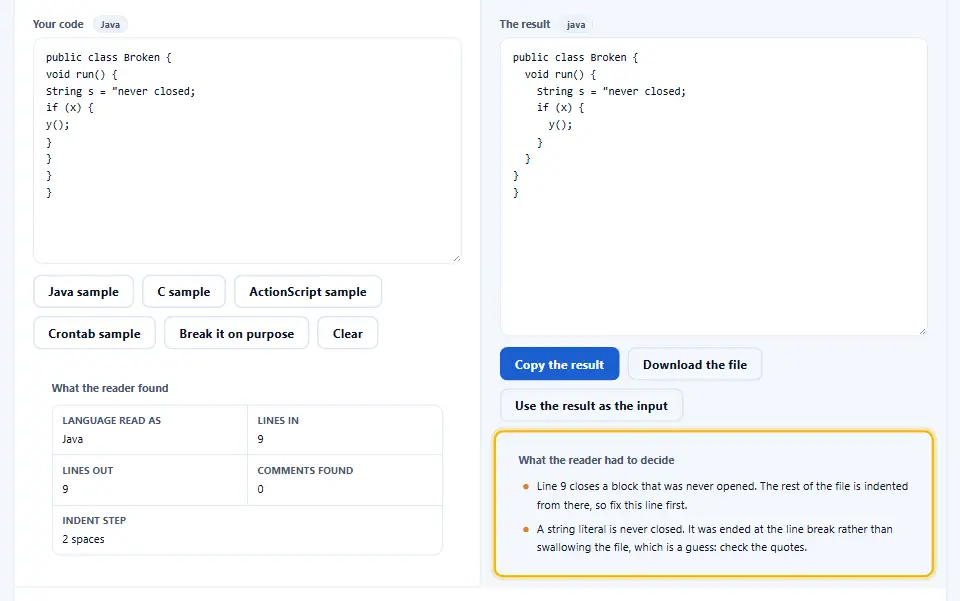960x601 pixels.
Task: Click the Java badge beside Your code
Action: tap(110, 24)
